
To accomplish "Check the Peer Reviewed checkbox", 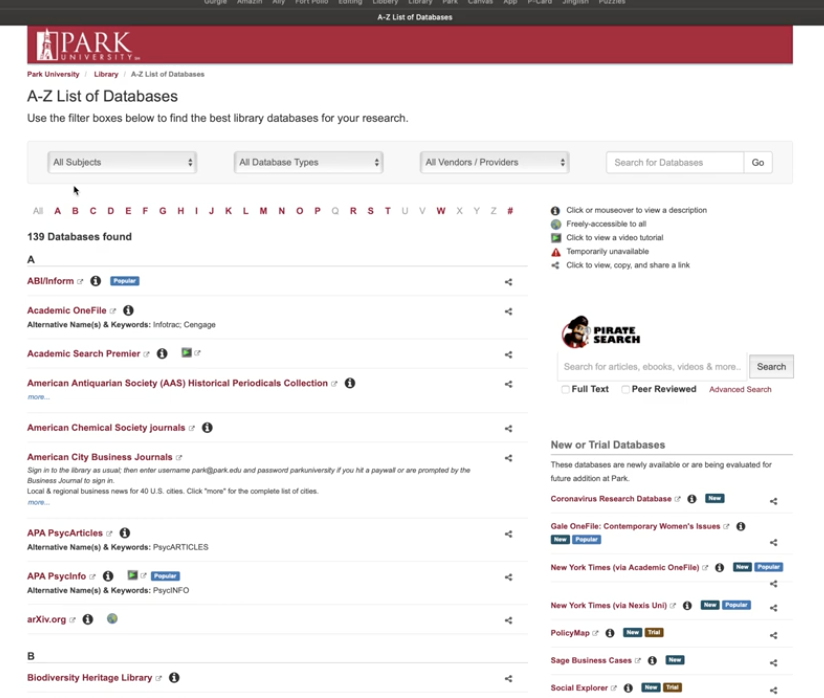I will (625, 389).
